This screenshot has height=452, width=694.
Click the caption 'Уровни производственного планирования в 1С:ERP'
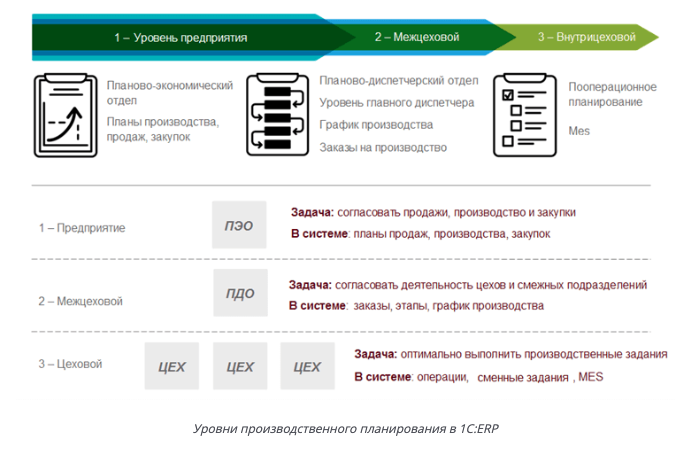pos(346,429)
